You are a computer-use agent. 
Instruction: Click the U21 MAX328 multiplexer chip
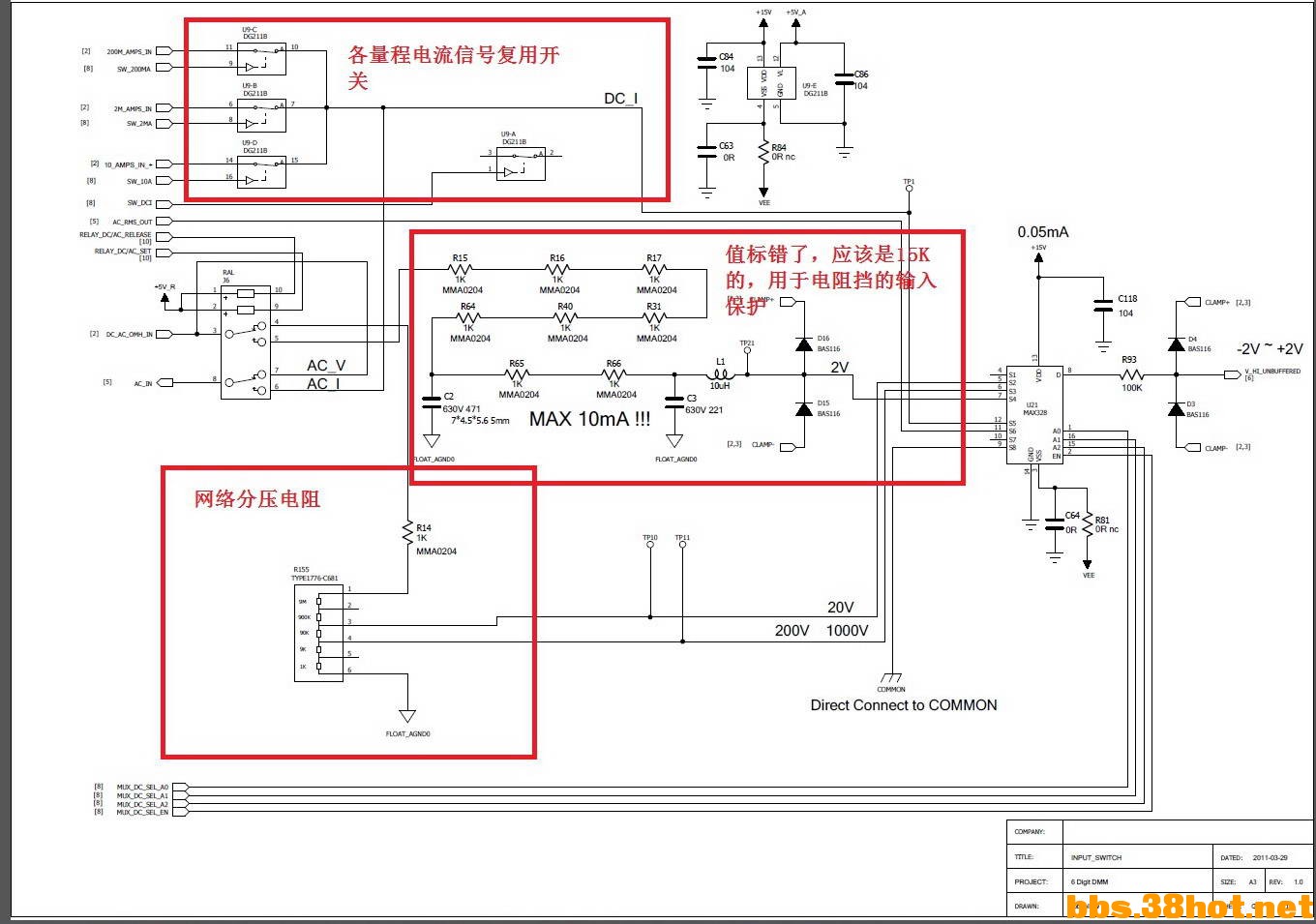pyautogui.click(x=1034, y=414)
